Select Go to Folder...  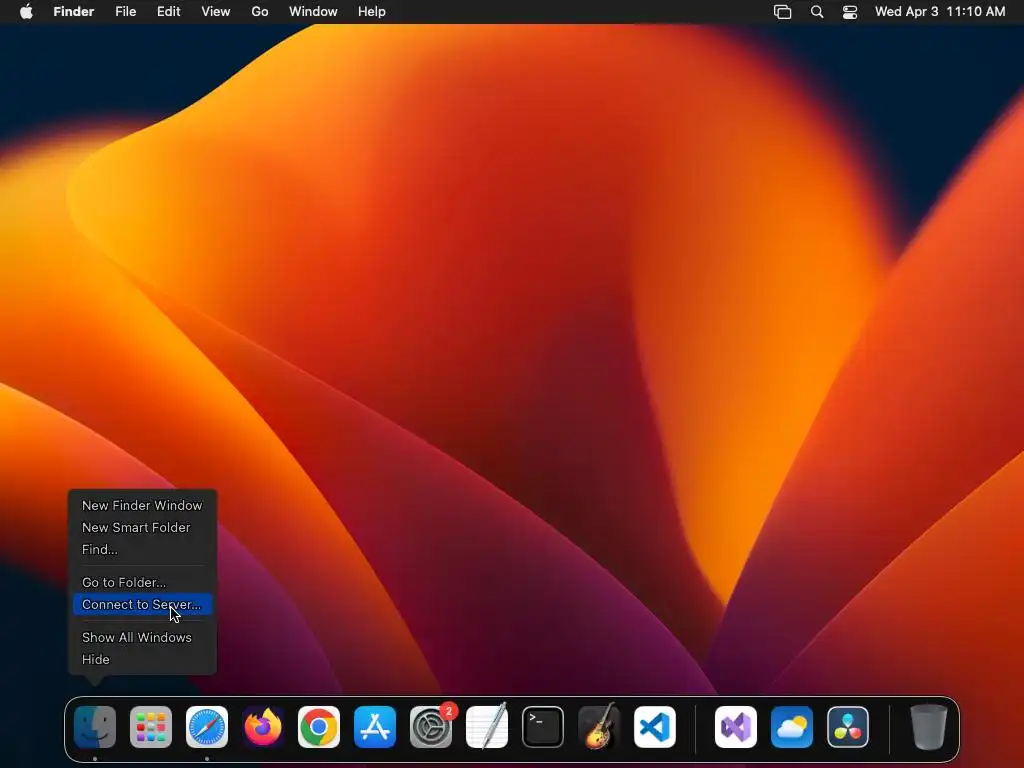(142, 583)
